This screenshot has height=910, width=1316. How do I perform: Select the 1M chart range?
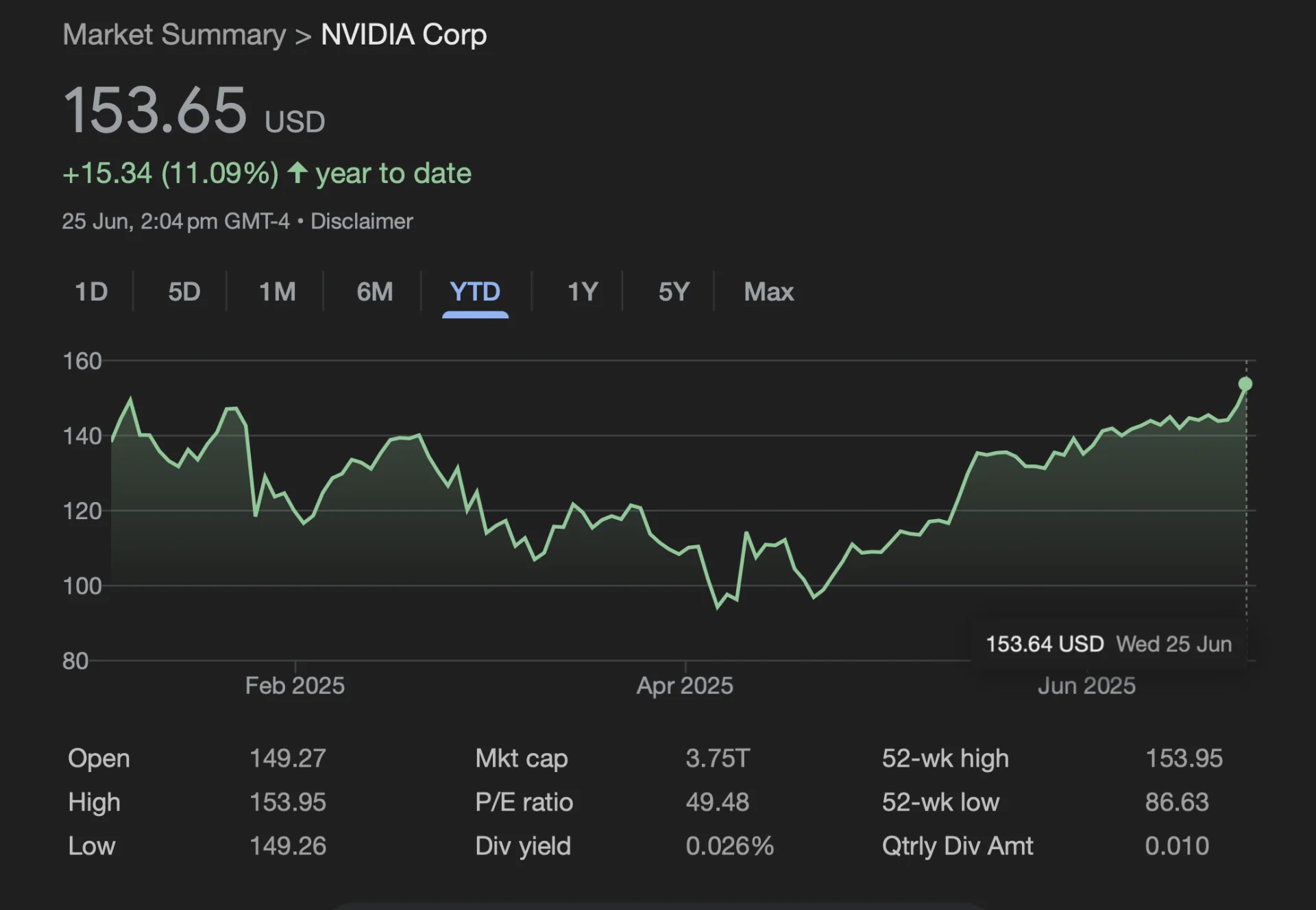[x=278, y=292]
